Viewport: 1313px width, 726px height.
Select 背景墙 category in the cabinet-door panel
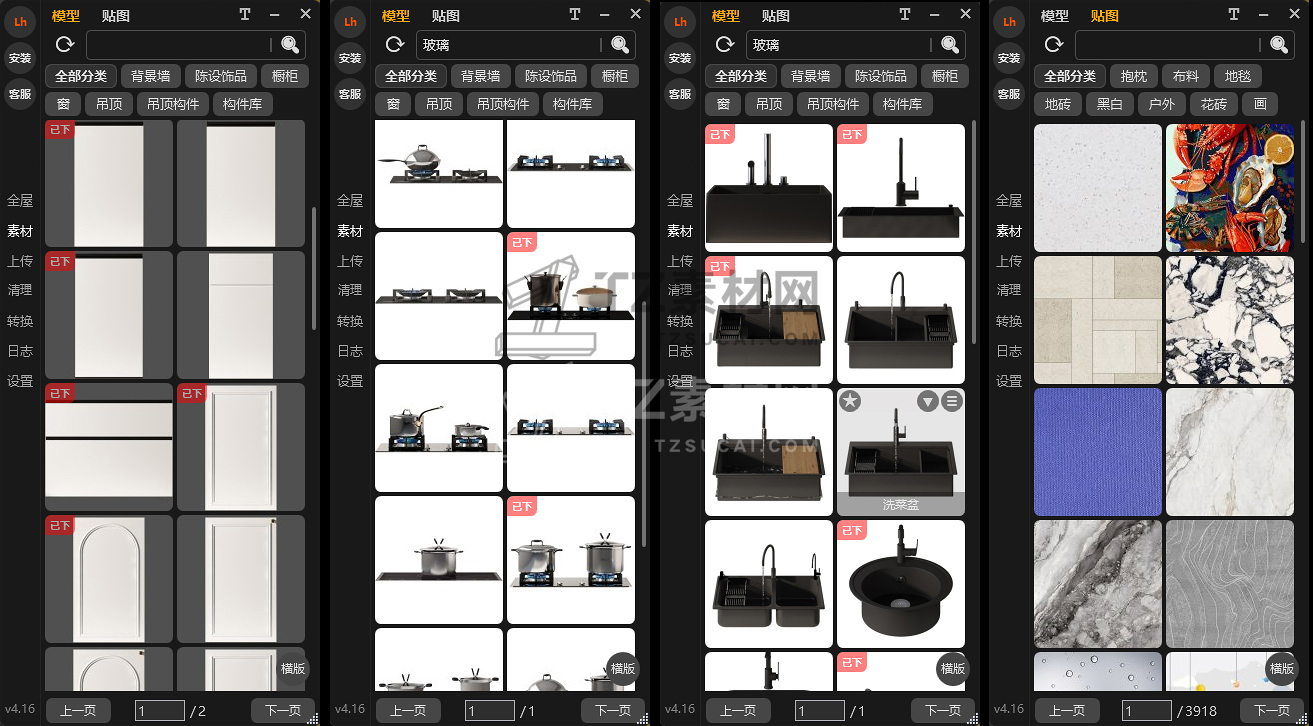point(150,76)
